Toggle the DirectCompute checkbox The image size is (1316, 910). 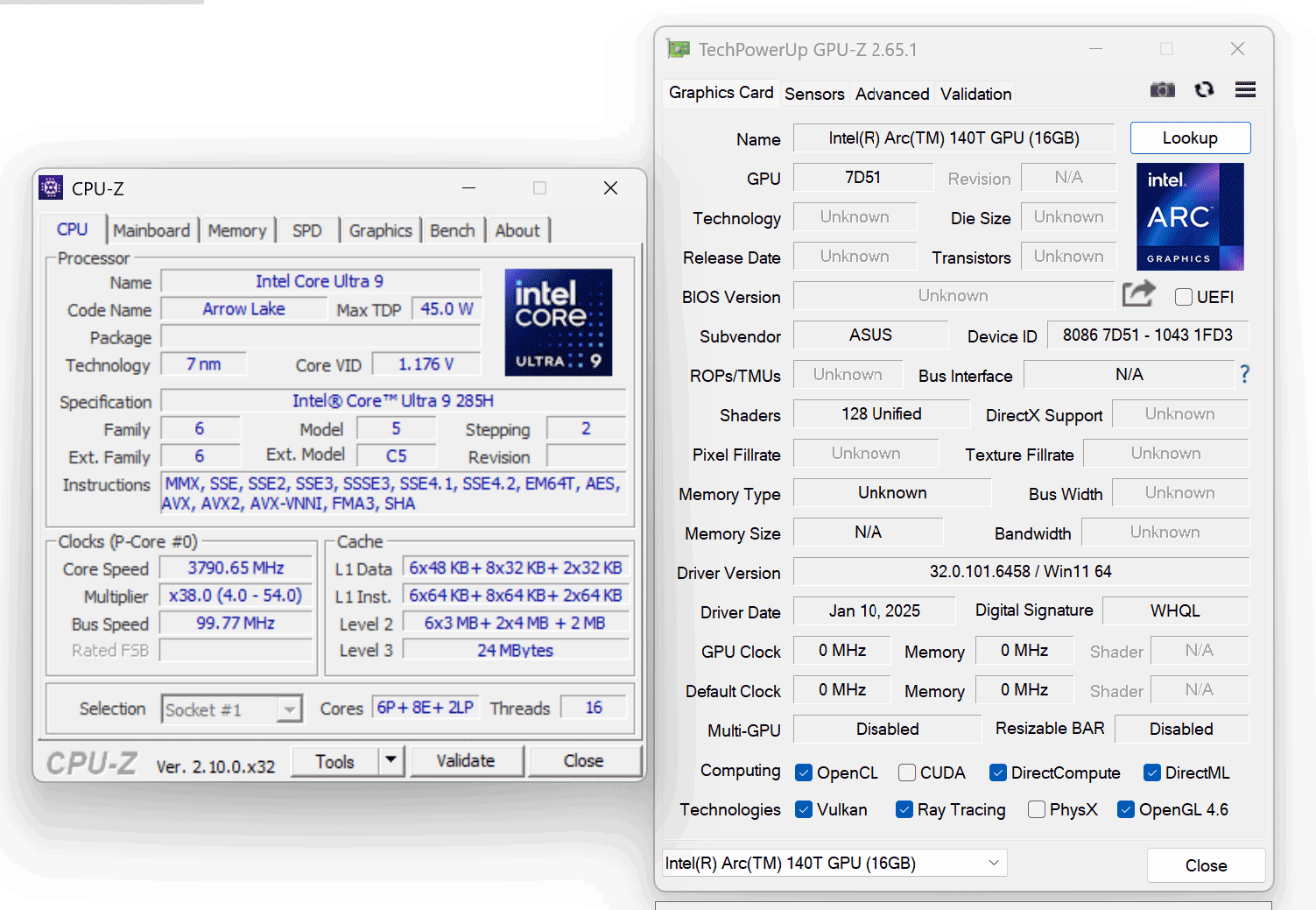click(x=997, y=772)
